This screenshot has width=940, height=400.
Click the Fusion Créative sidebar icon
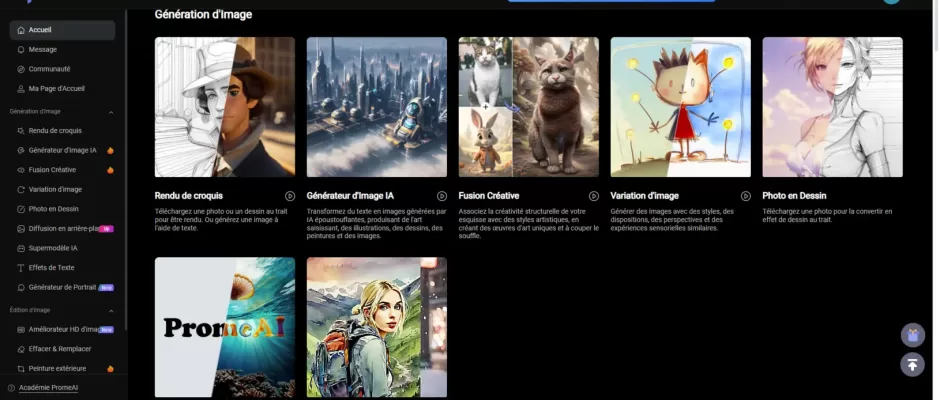coord(21,170)
